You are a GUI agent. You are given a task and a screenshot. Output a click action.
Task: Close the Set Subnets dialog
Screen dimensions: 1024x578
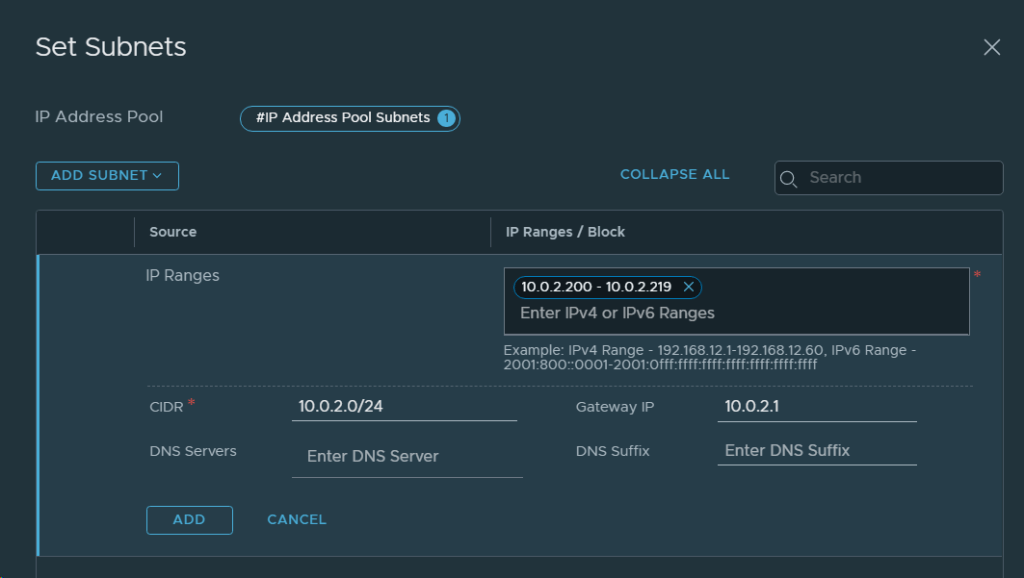(991, 47)
